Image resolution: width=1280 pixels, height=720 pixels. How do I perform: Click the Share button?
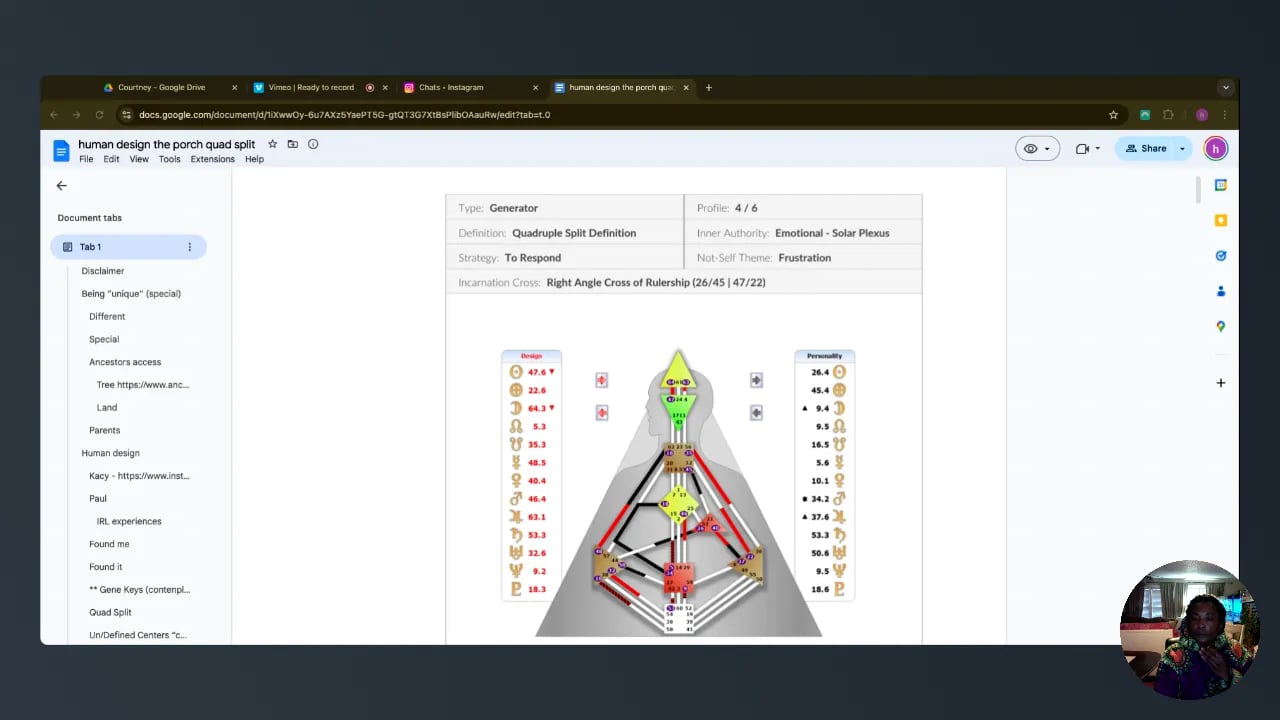click(x=1145, y=149)
